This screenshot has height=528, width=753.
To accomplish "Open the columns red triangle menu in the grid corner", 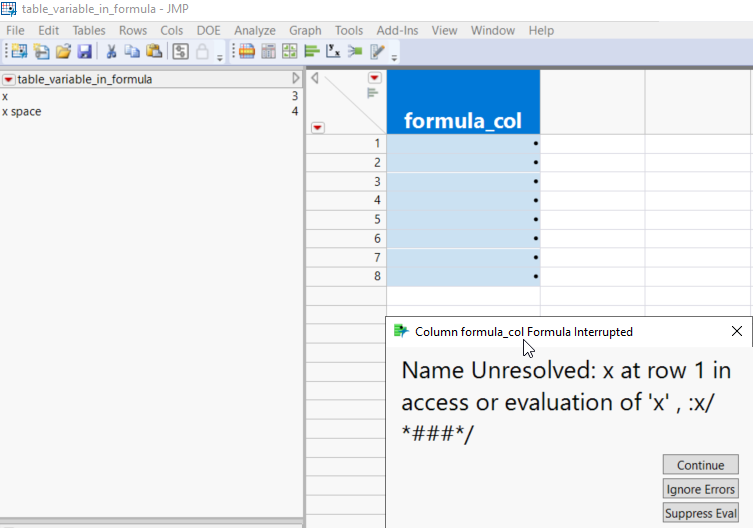I will pyautogui.click(x=375, y=78).
